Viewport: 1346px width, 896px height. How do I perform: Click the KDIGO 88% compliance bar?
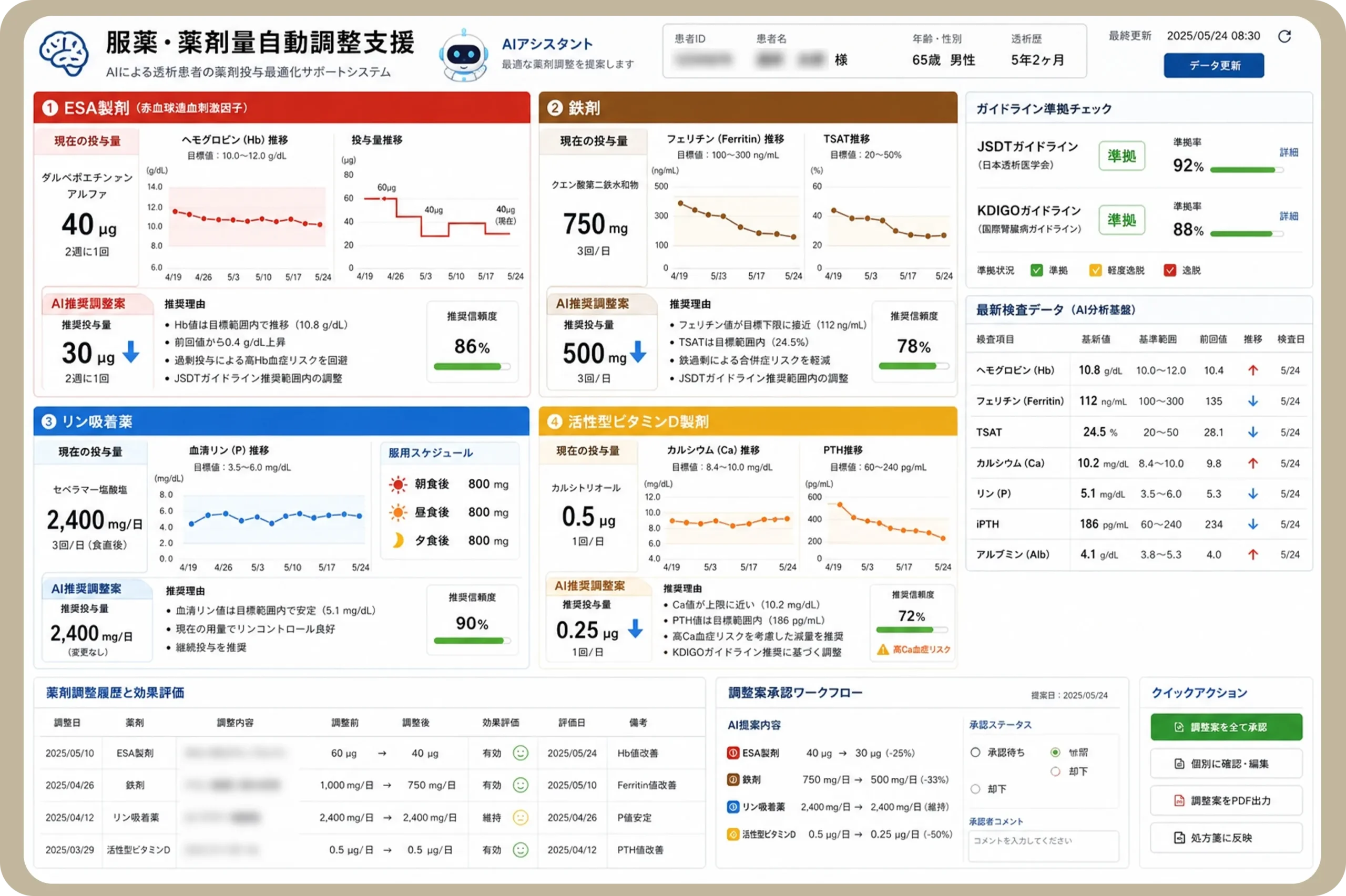1247,234
